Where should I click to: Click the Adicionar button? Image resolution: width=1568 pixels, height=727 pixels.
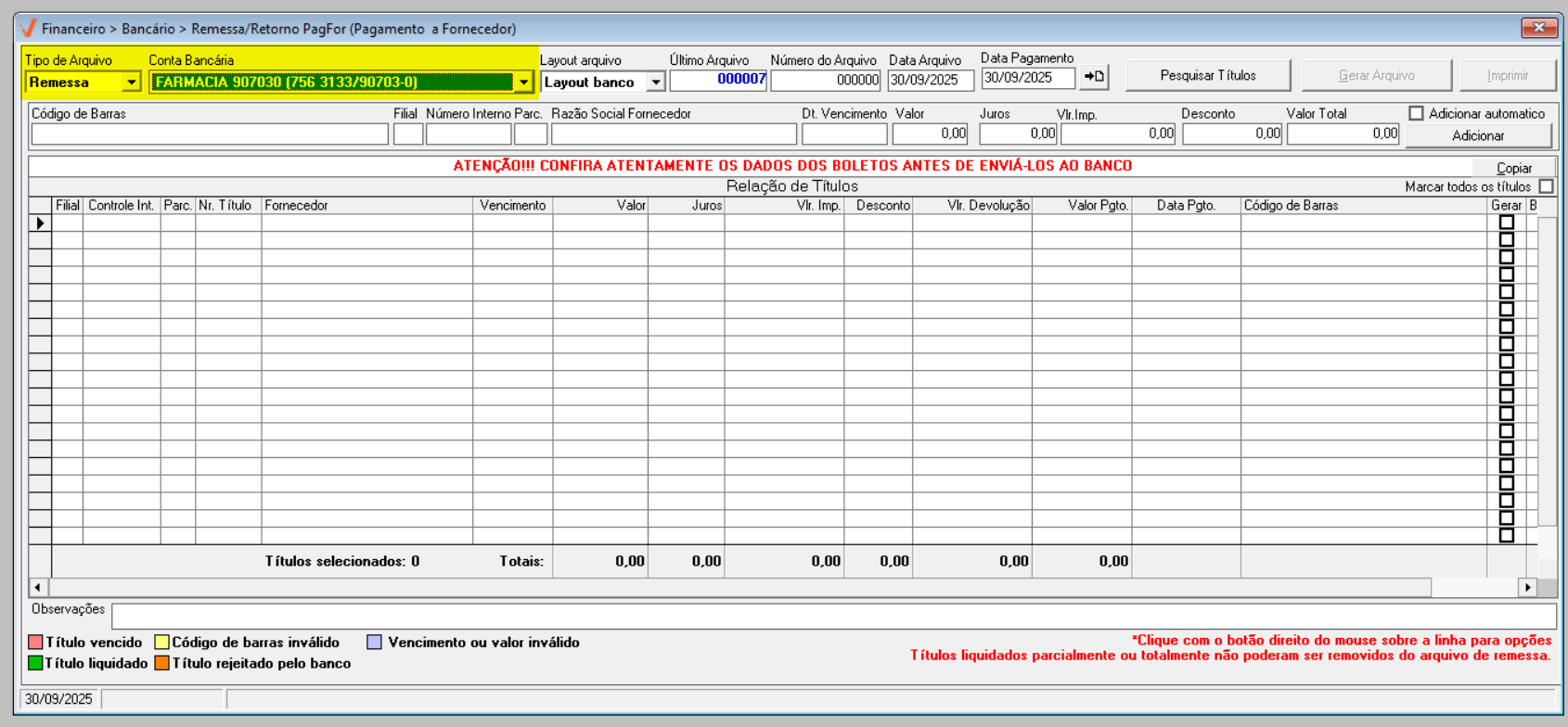(x=1478, y=135)
